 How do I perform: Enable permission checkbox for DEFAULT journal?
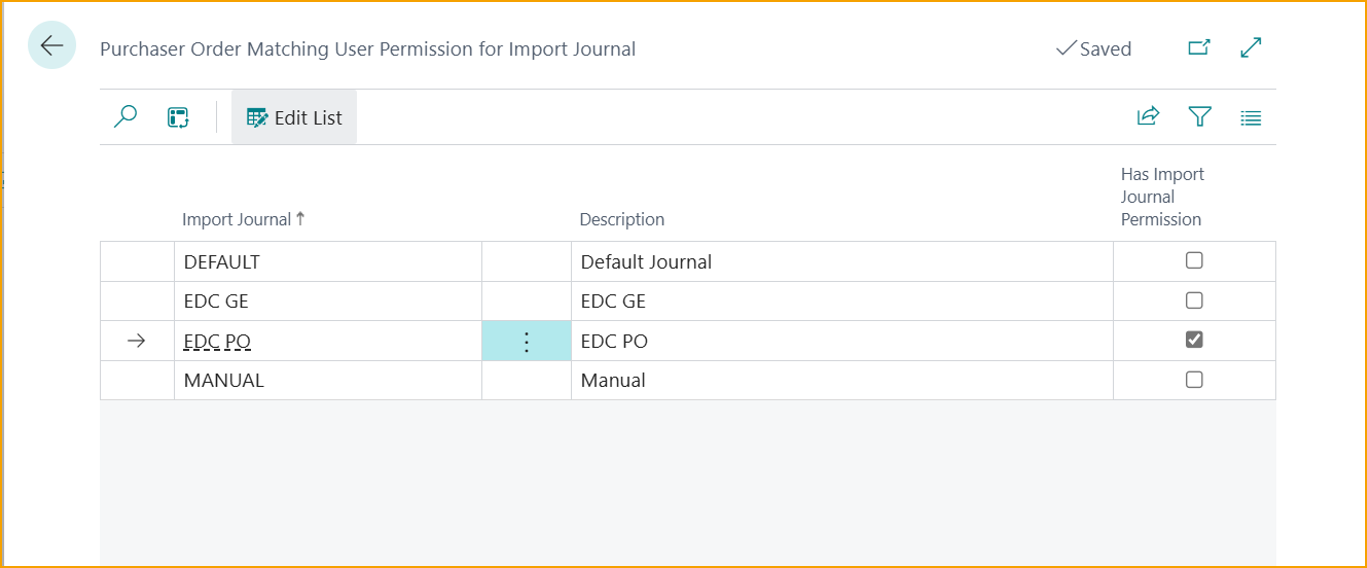[x=1194, y=261]
